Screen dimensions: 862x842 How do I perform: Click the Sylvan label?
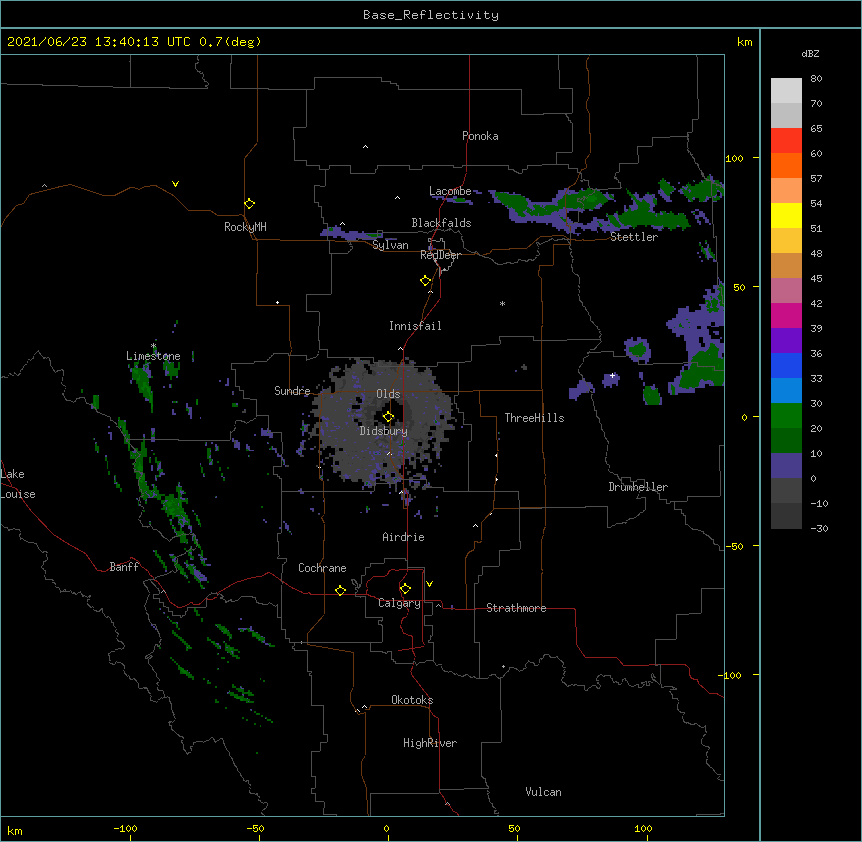(x=390, y=245)
